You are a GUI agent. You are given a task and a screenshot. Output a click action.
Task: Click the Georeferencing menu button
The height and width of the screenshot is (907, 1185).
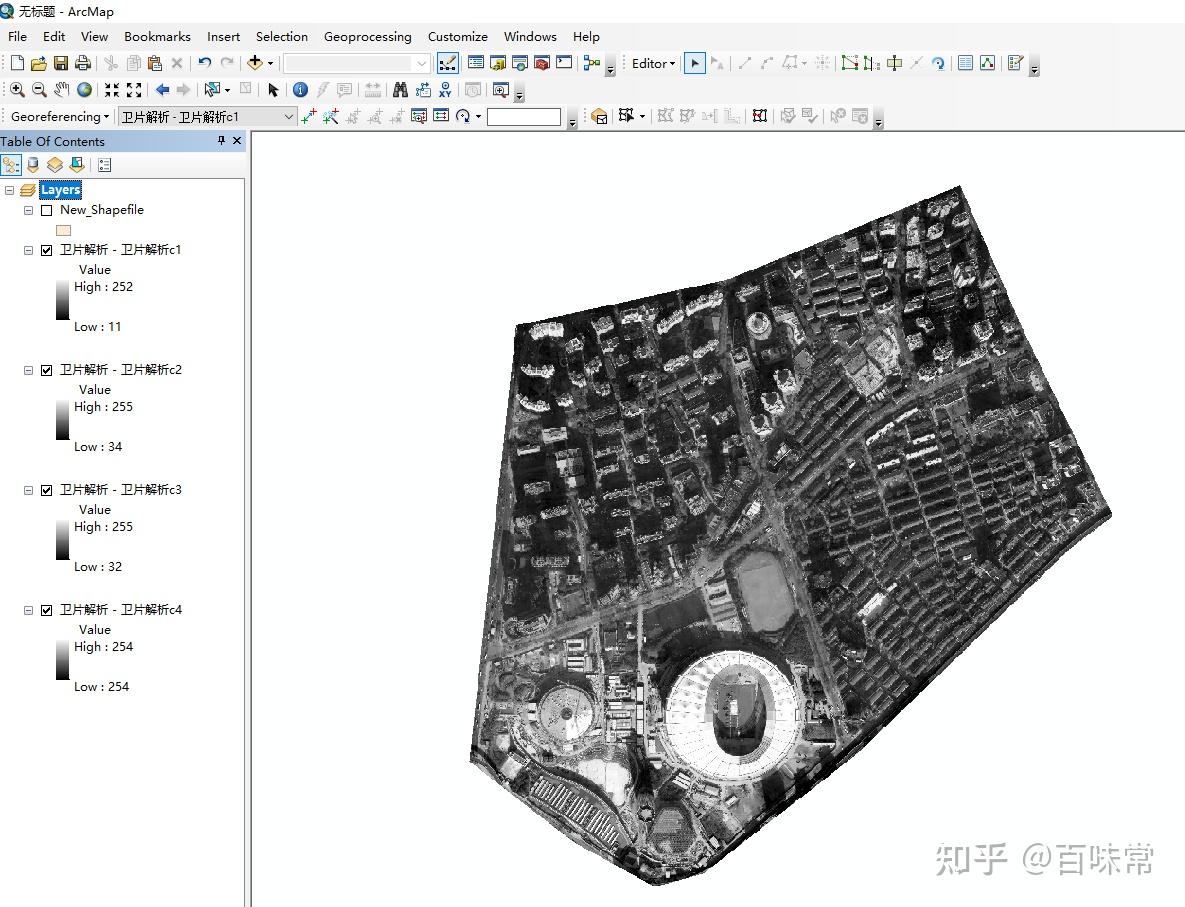60,117
